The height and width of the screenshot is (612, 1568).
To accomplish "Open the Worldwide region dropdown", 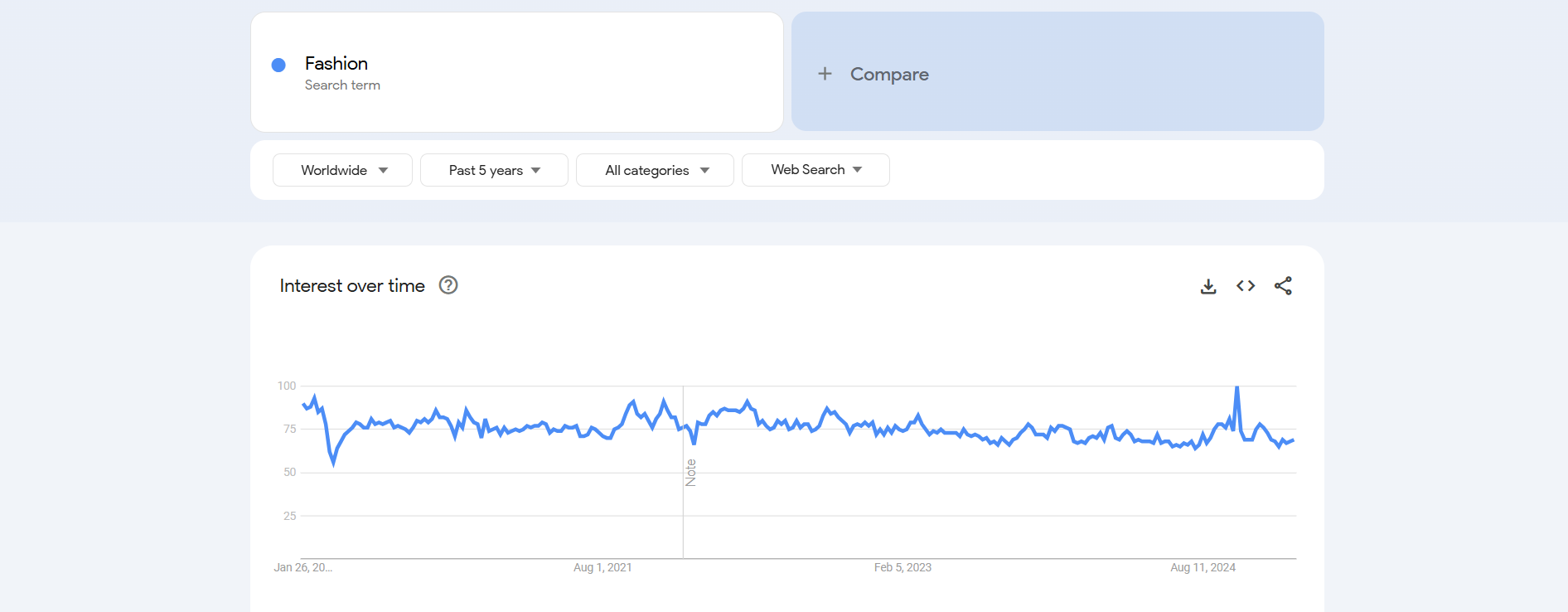I will point(342,170).
